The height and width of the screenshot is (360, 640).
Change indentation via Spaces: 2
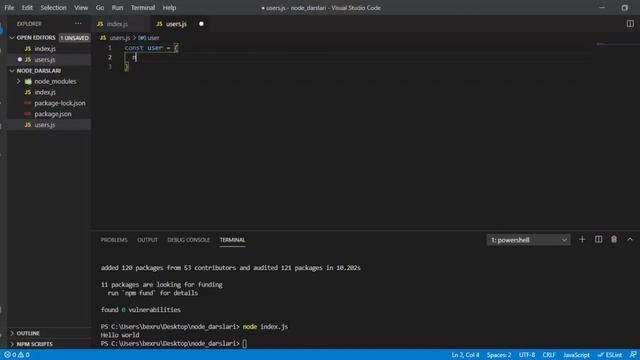coord(499,355)
